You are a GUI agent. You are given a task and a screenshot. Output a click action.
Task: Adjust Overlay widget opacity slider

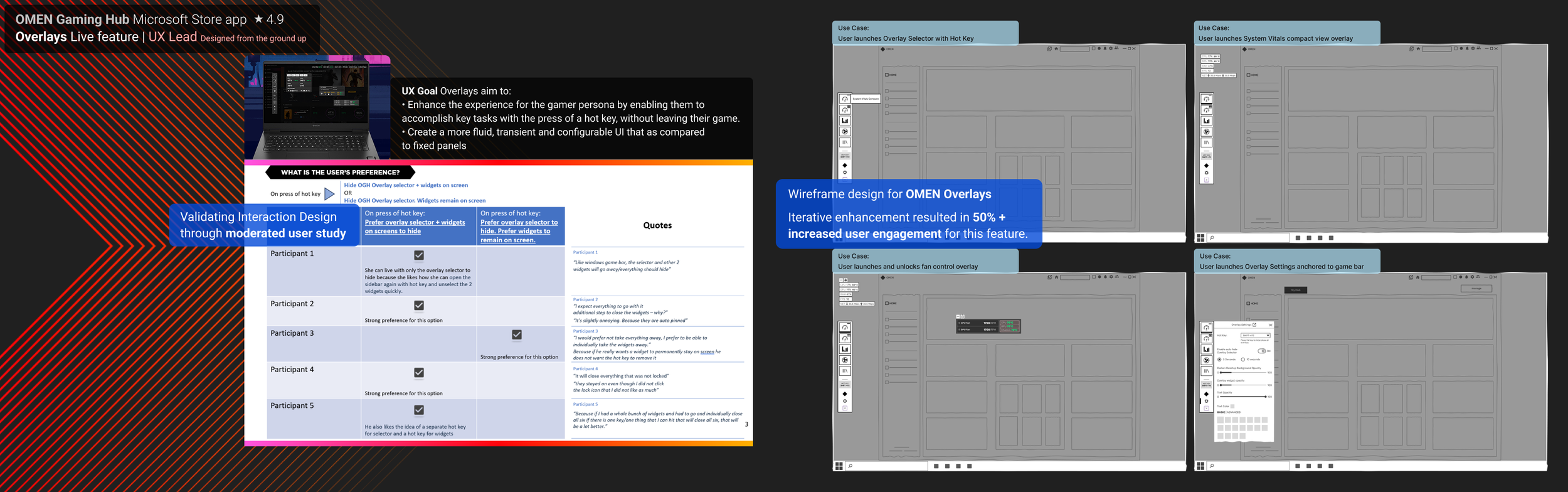click(1243, 385)
